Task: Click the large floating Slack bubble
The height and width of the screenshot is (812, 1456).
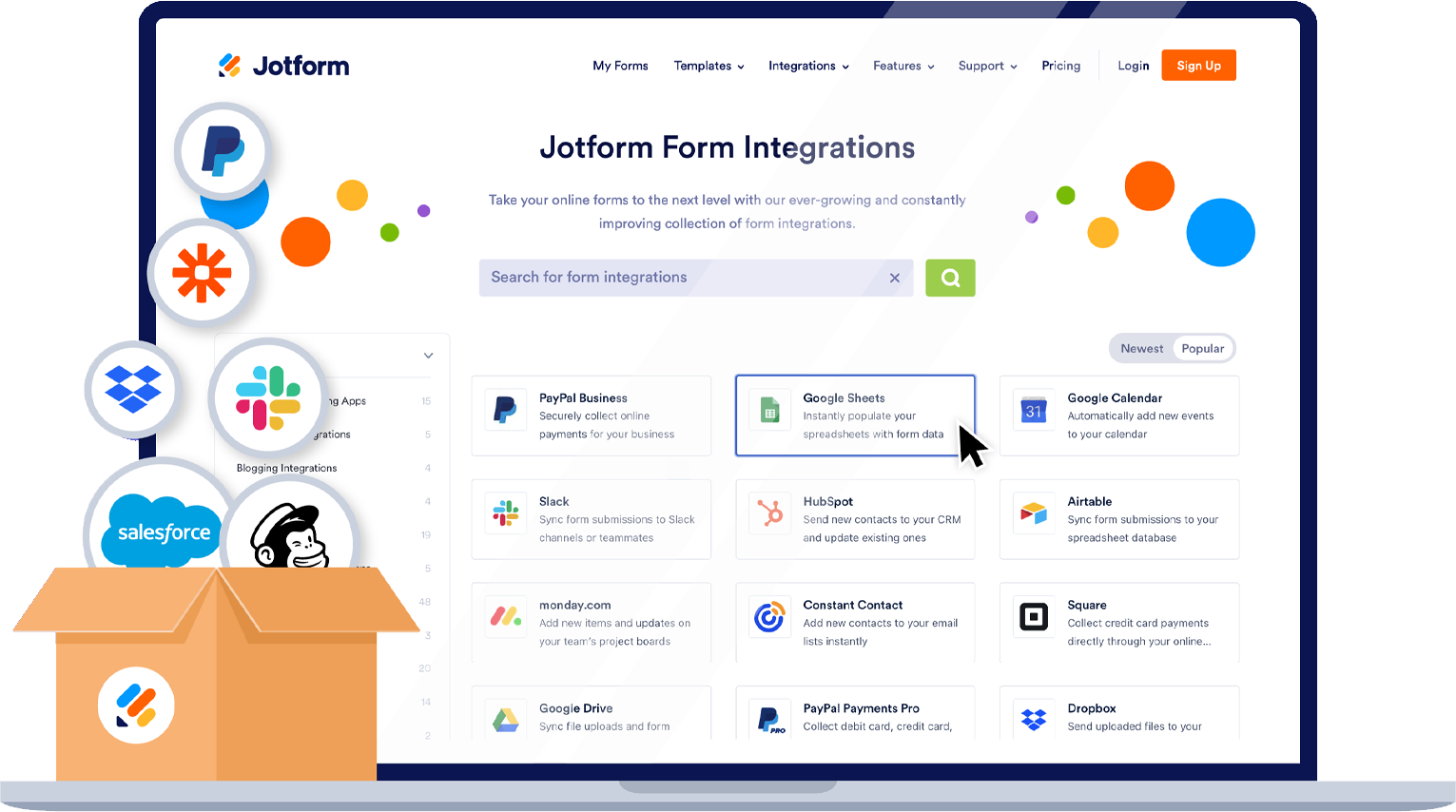Action: [x=268, y=396]
